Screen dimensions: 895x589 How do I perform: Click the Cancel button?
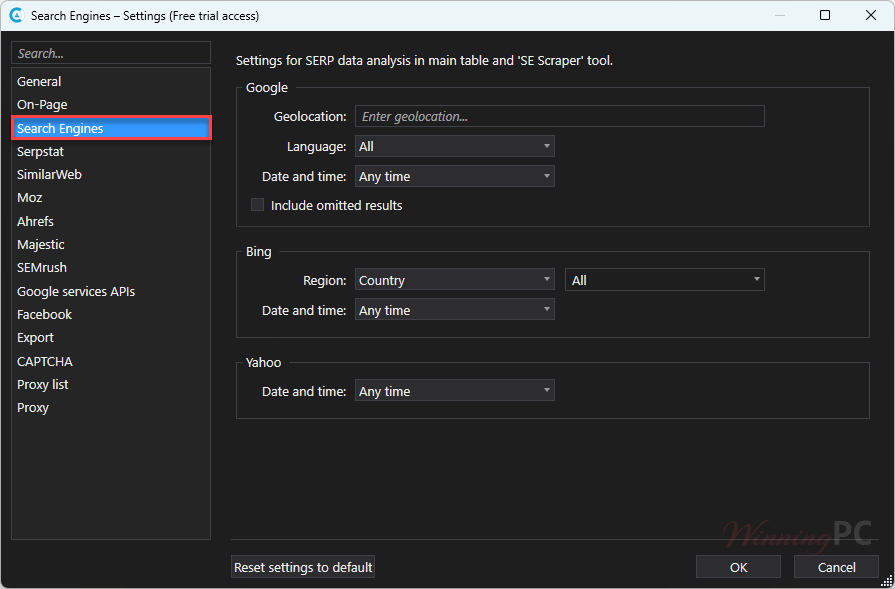836,567
